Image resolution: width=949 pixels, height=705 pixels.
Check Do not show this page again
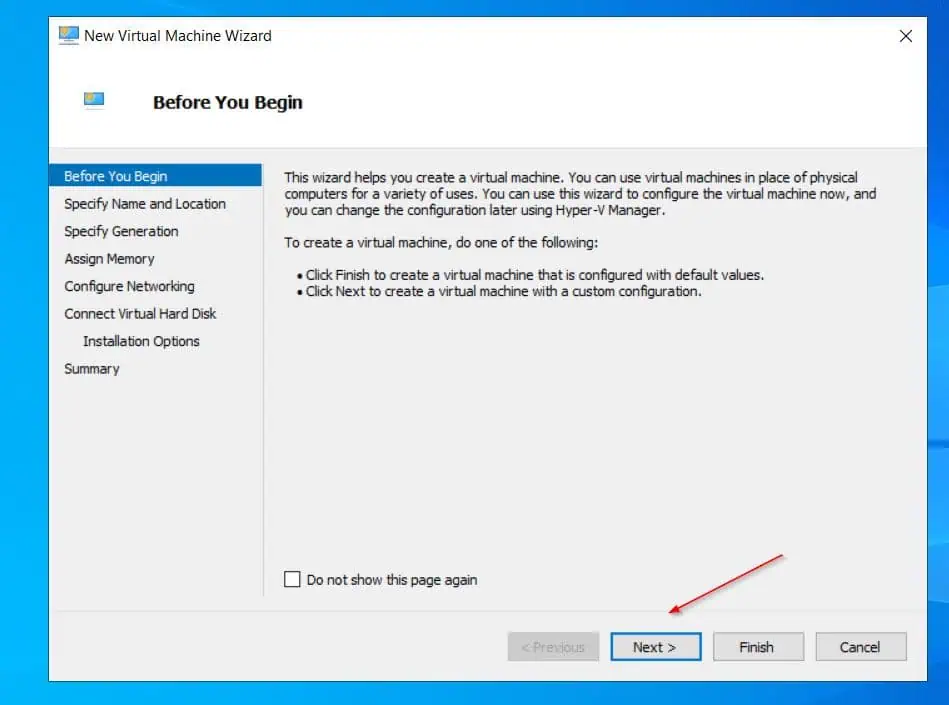pos(292,579)
